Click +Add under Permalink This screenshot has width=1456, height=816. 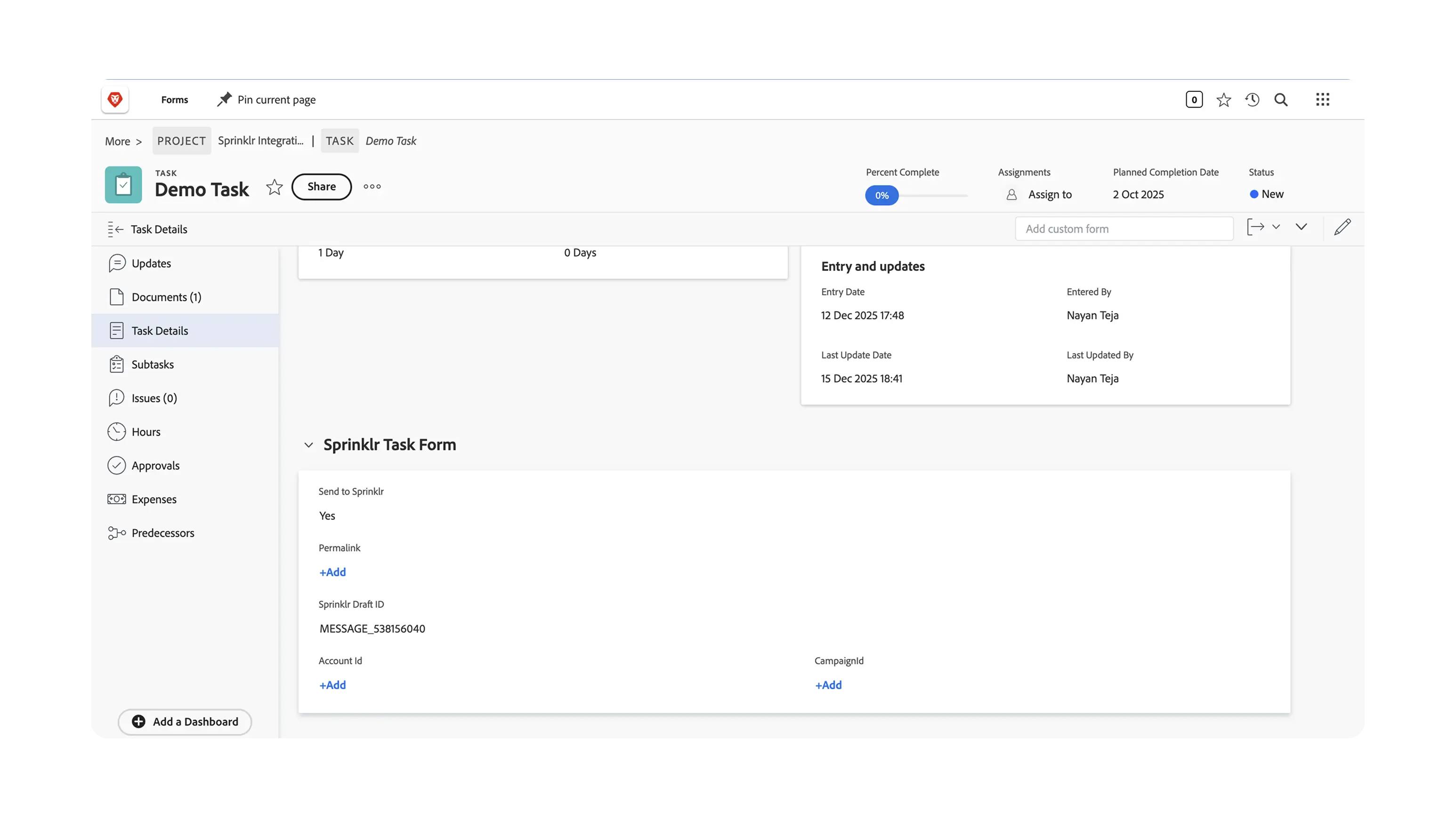click(332, 572)
